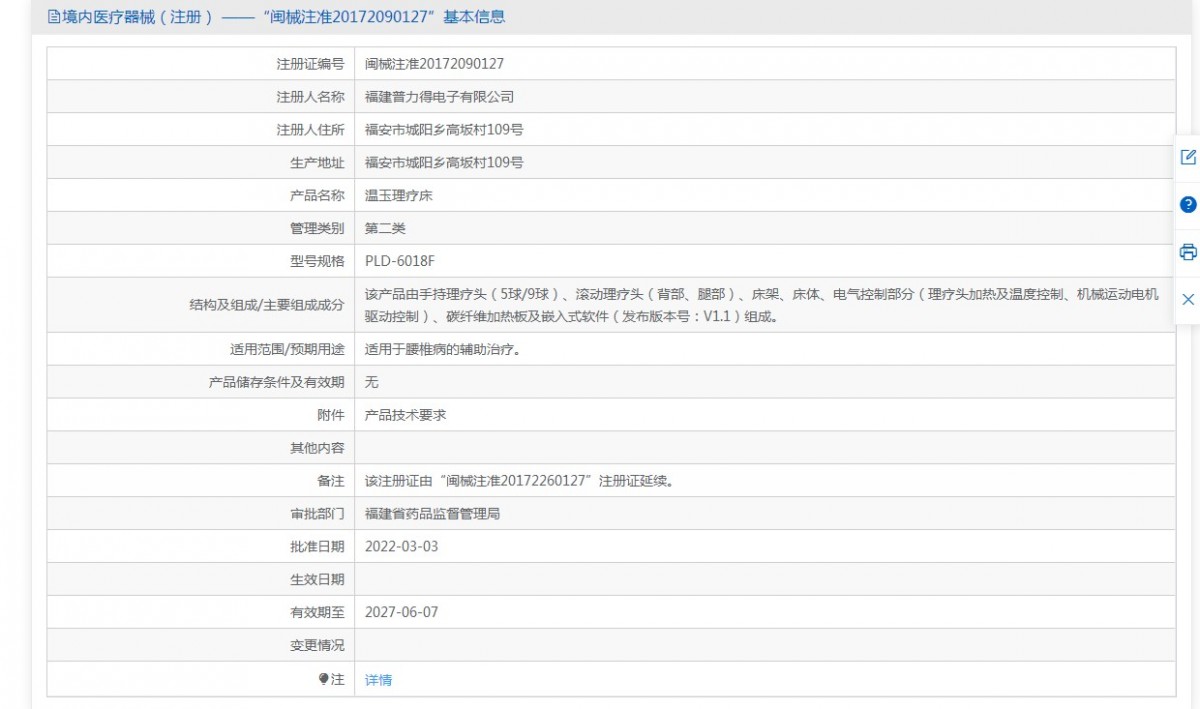This screenshot has width=1200, height=709.
Task: Click 生产地址 address value 福安市城阳乡高坂村109号
Action: coord(444,162)
